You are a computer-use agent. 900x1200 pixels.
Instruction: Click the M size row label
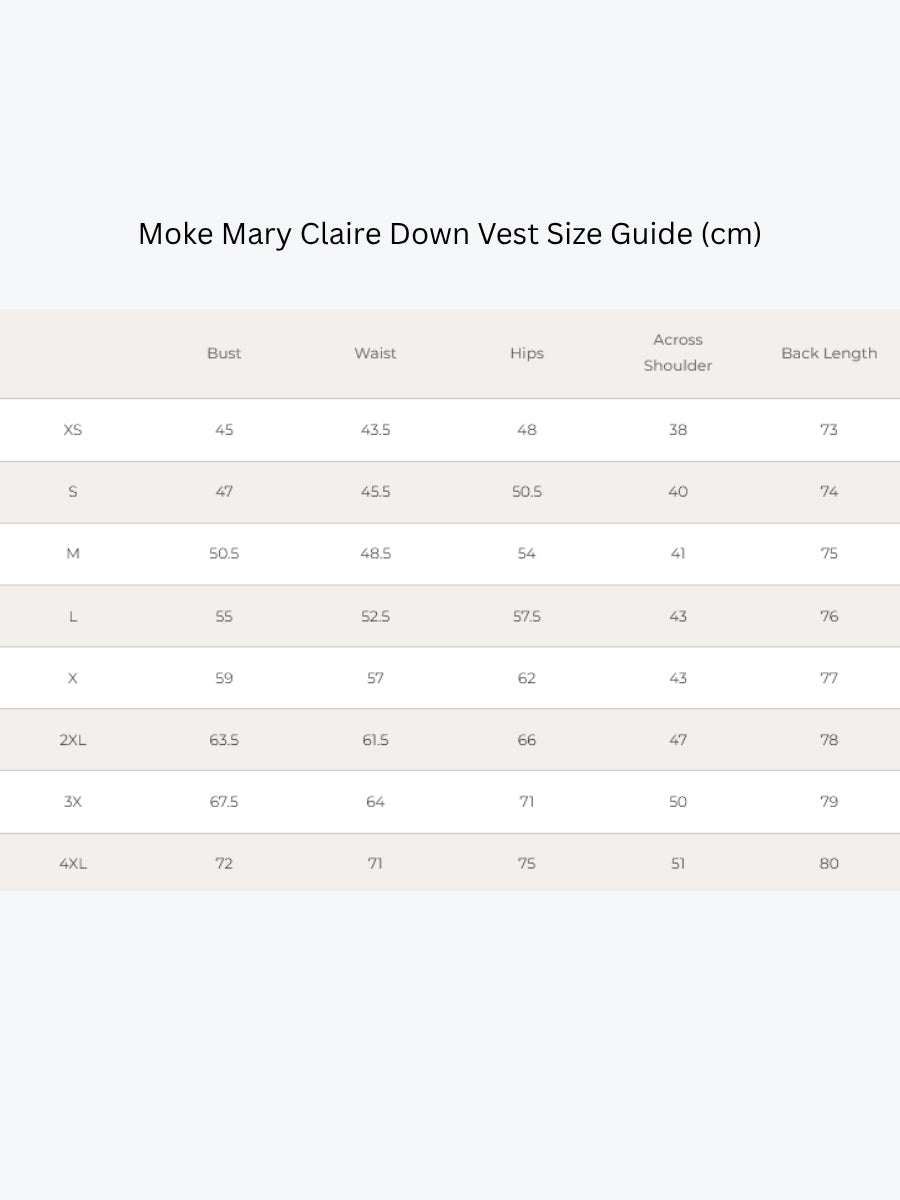coord(73,554)
